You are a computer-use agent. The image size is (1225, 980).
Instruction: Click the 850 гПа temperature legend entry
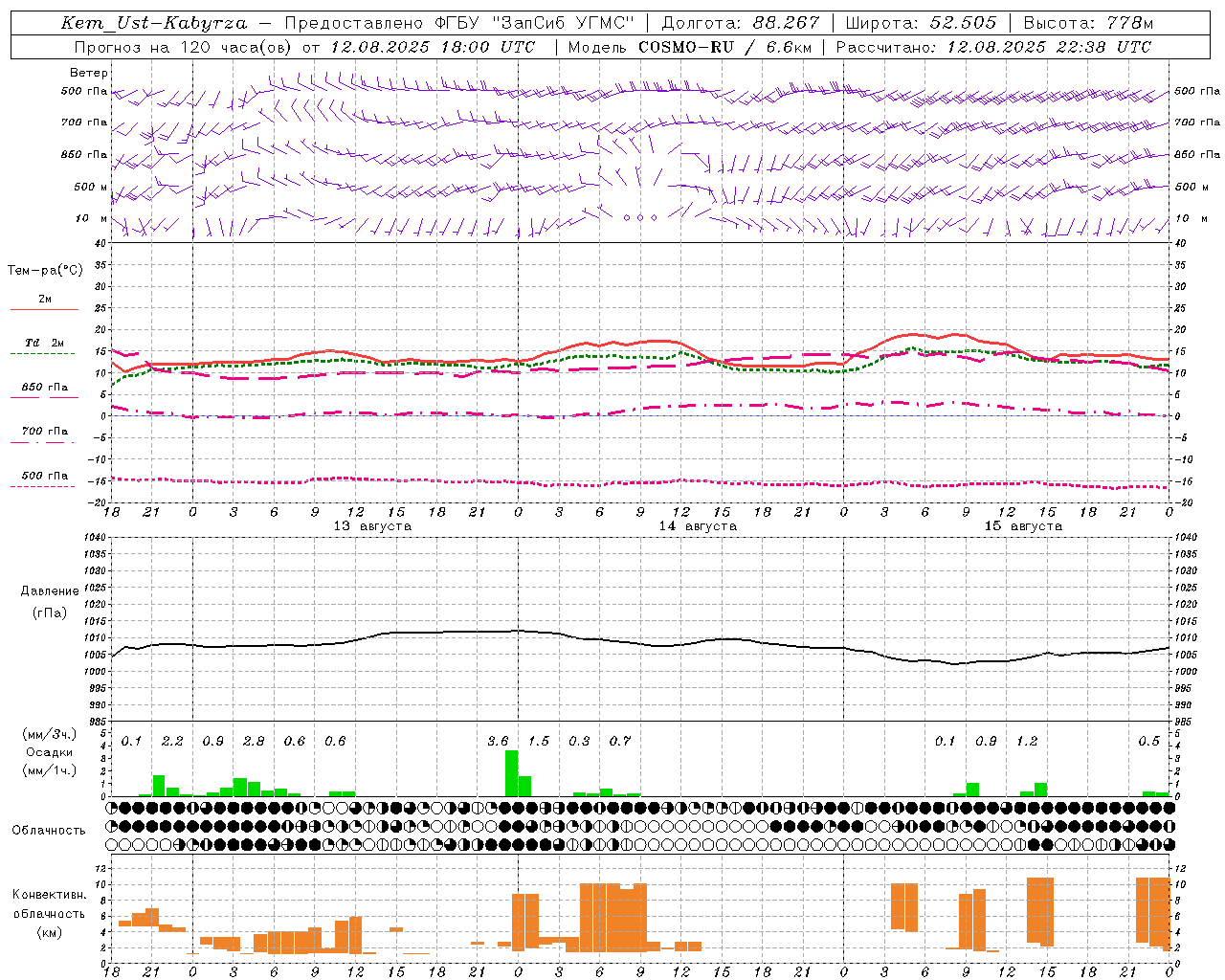tap(45, 388)
